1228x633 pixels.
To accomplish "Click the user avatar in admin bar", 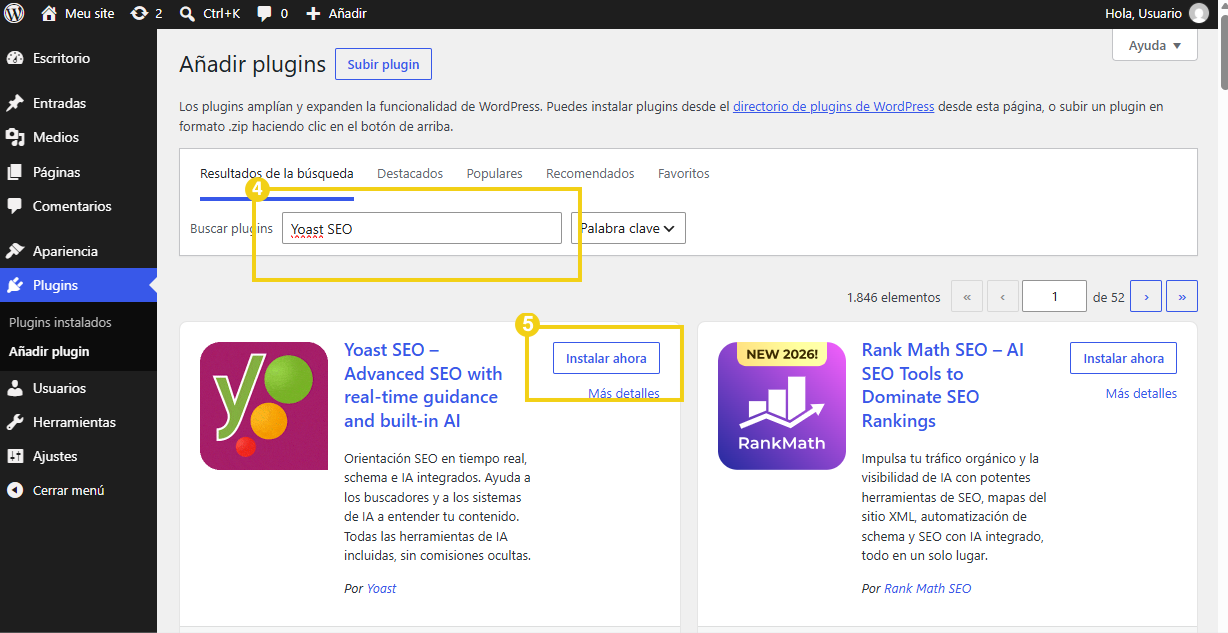I will coord(1198,14).
